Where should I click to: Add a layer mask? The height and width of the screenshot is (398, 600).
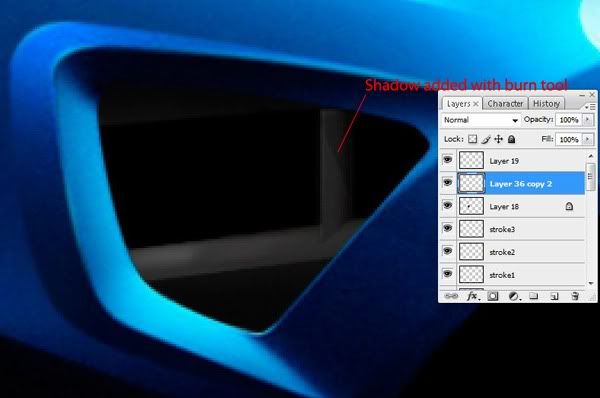(493, 296)
